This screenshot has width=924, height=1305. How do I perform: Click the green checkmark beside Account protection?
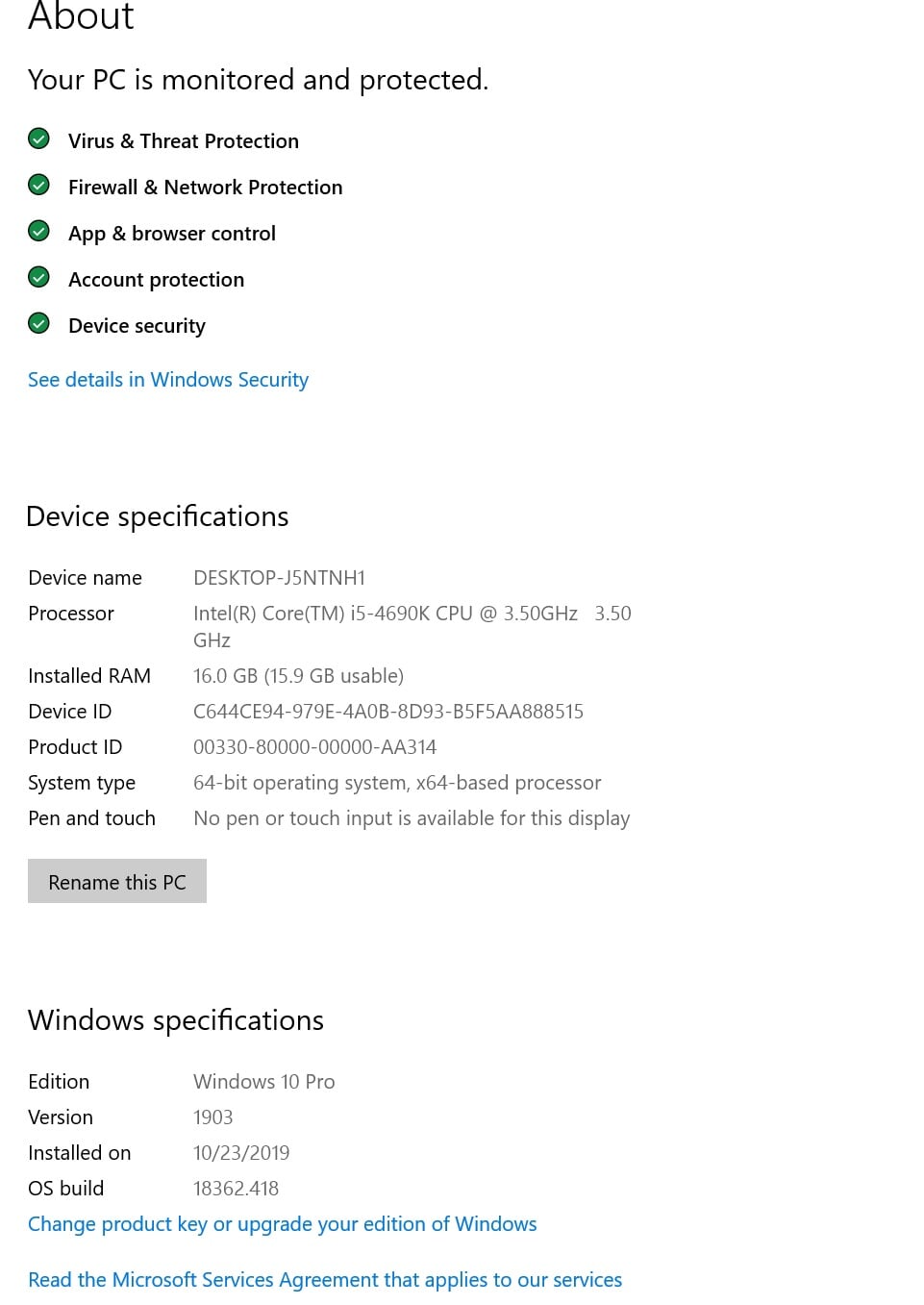click(38, 278)
